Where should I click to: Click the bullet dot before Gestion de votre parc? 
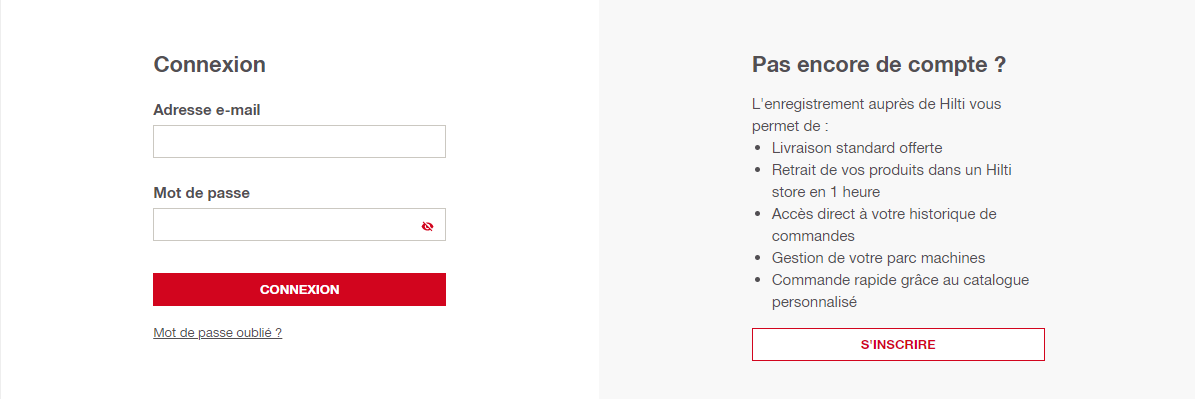[x=758, y=258]
